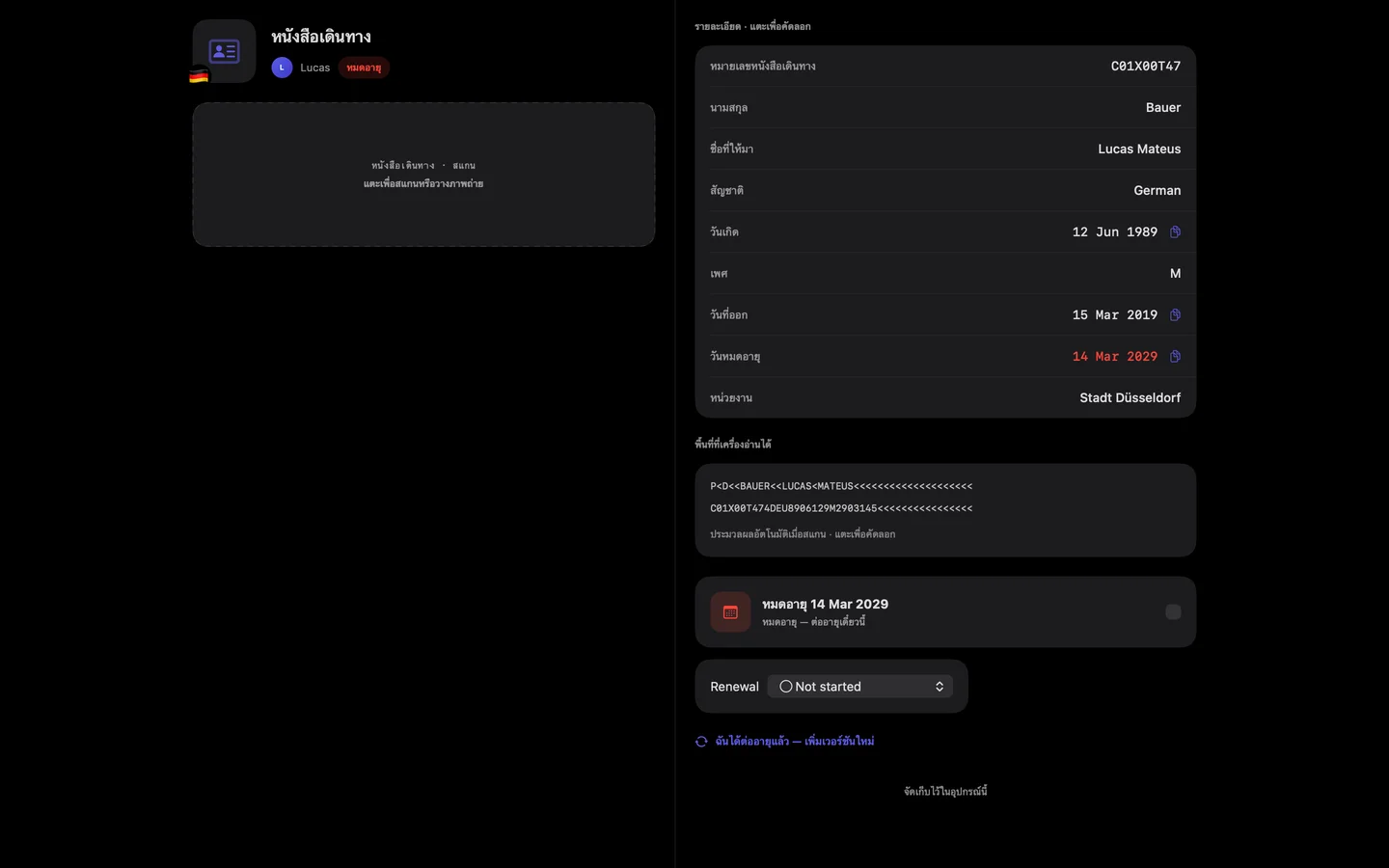Copy given names Lucas Mateus
1389x868 pixels.
pos(945,149)
